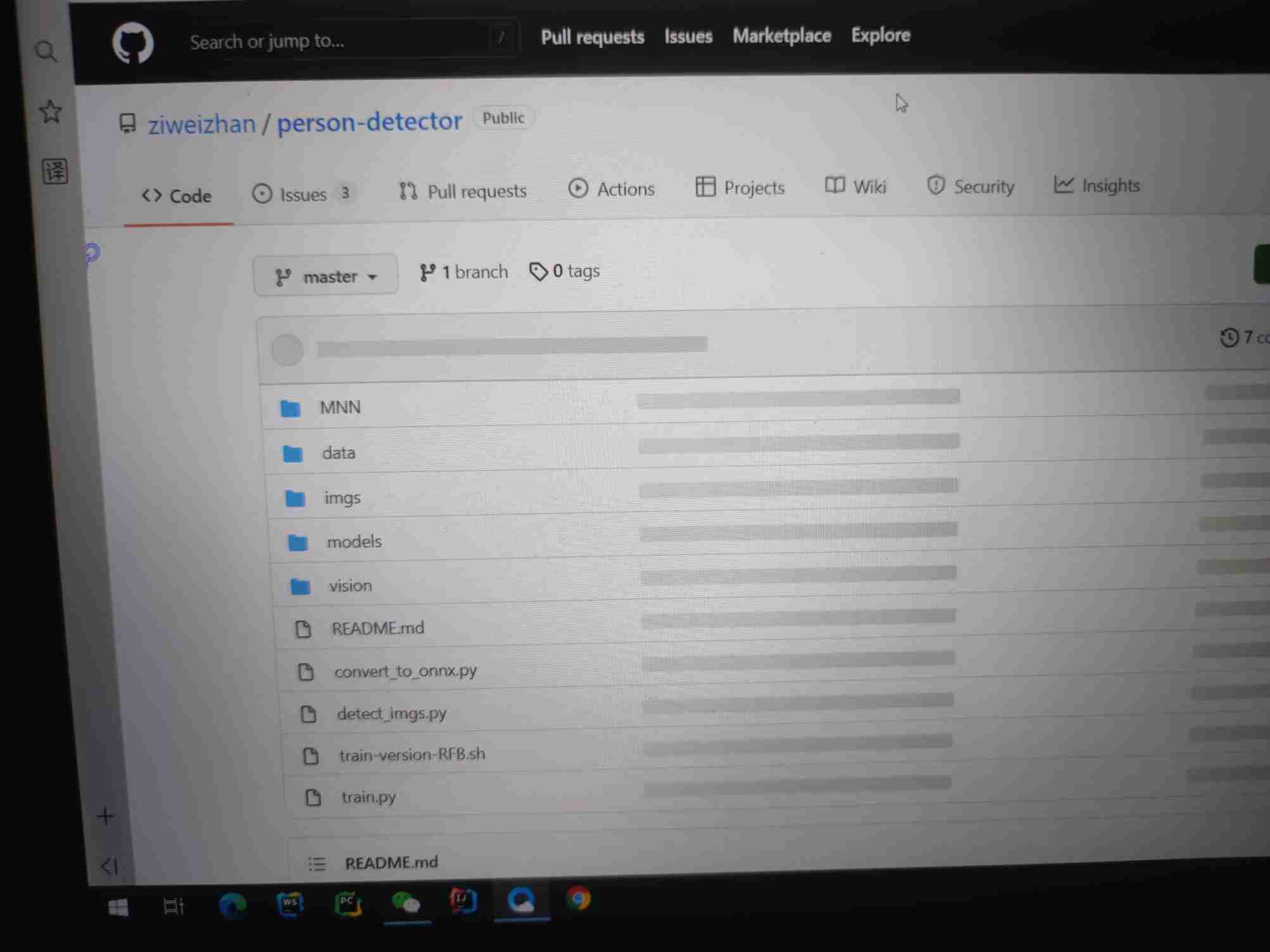The image size is (1270, 952).
Task: Open the Actions tab
Action: click(612, 189)
